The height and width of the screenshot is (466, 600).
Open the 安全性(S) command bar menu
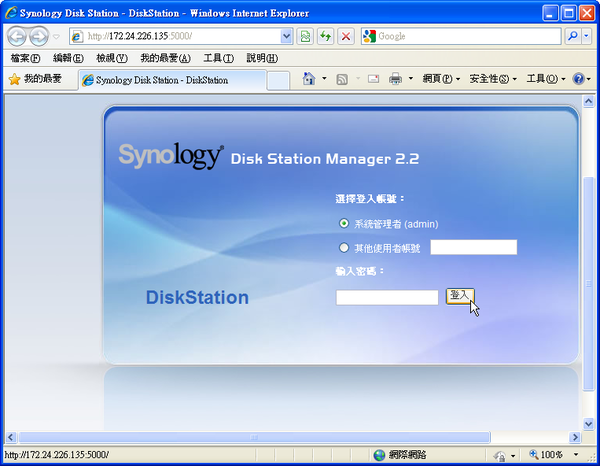pyautogui.click(x=493, y=79)
